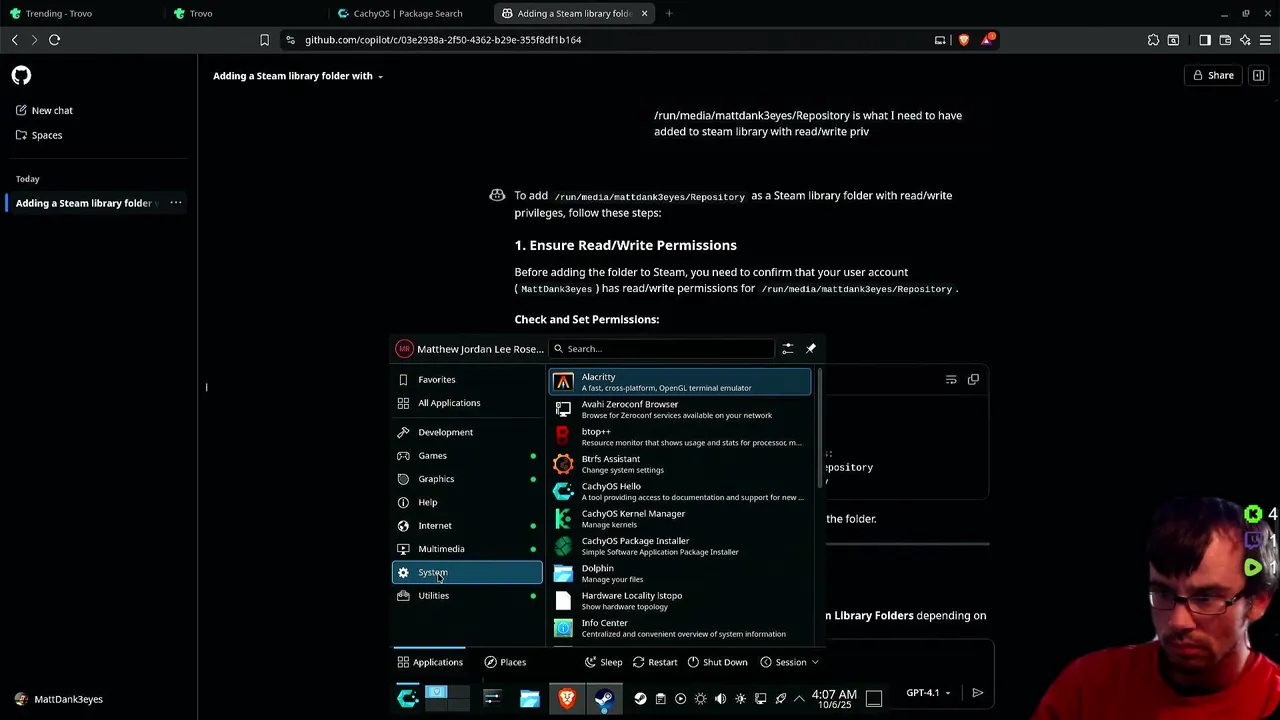
Task: Open launcher configure settings icon
Action: (x=788, y=349)
